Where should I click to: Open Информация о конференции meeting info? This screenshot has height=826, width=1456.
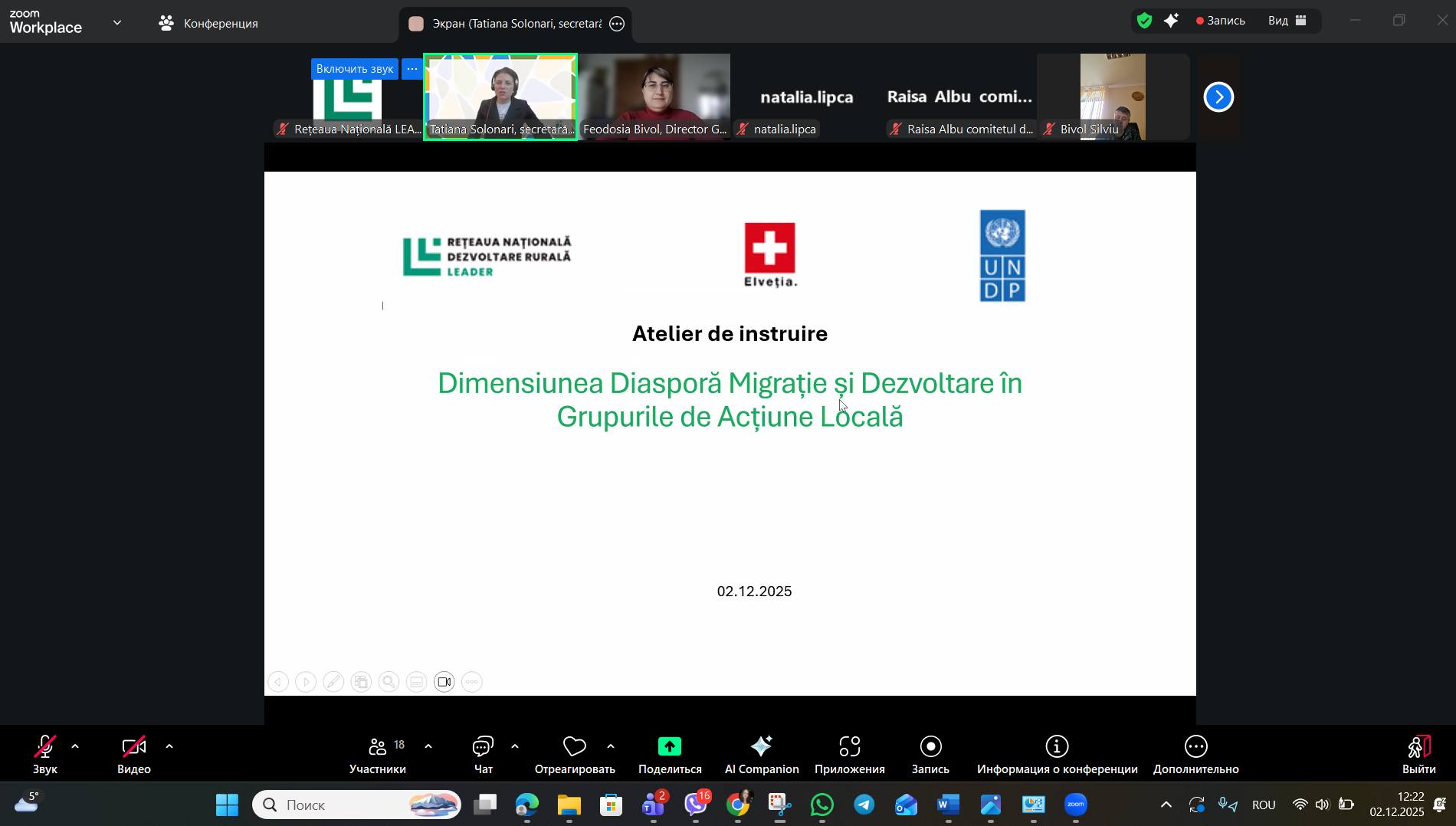pyautogui.click(x=1057, y=755)
